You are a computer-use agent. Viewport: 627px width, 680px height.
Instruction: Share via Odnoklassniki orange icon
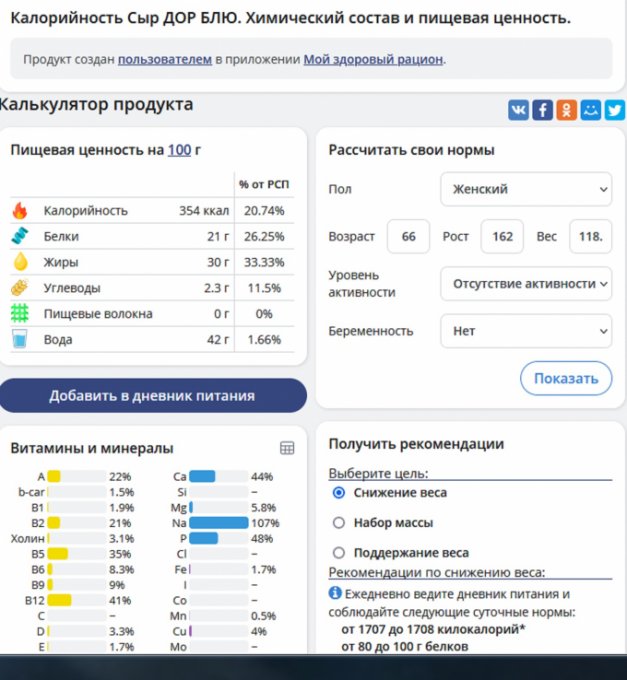(x=566, y=110)
